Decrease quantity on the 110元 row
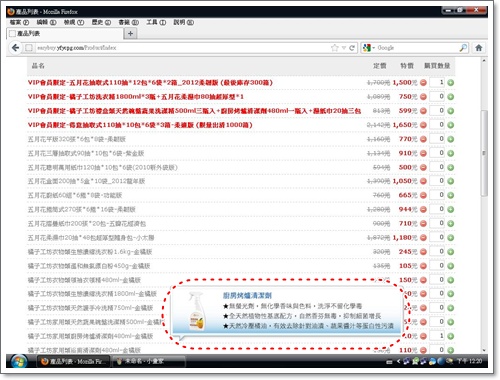This screenshot has width=500, height=380. (423, 350)
